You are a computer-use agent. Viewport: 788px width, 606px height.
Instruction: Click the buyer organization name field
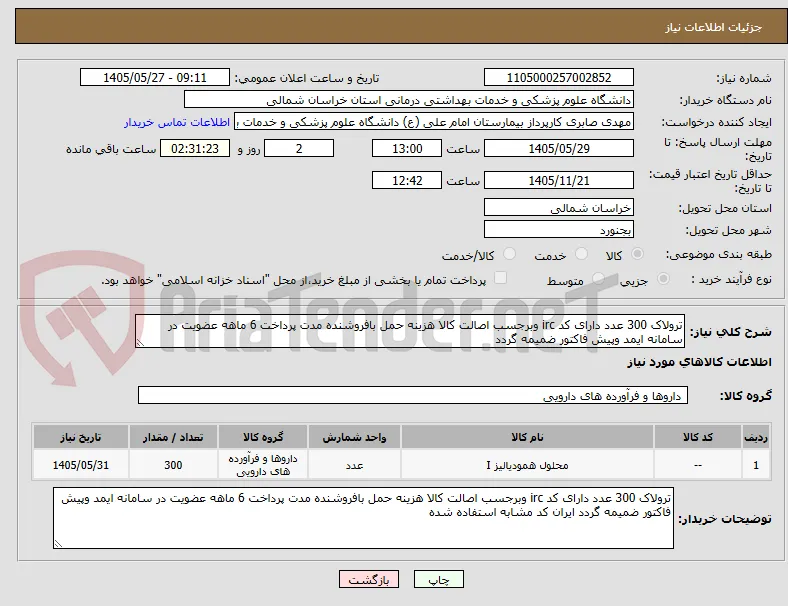click(409, 99)
